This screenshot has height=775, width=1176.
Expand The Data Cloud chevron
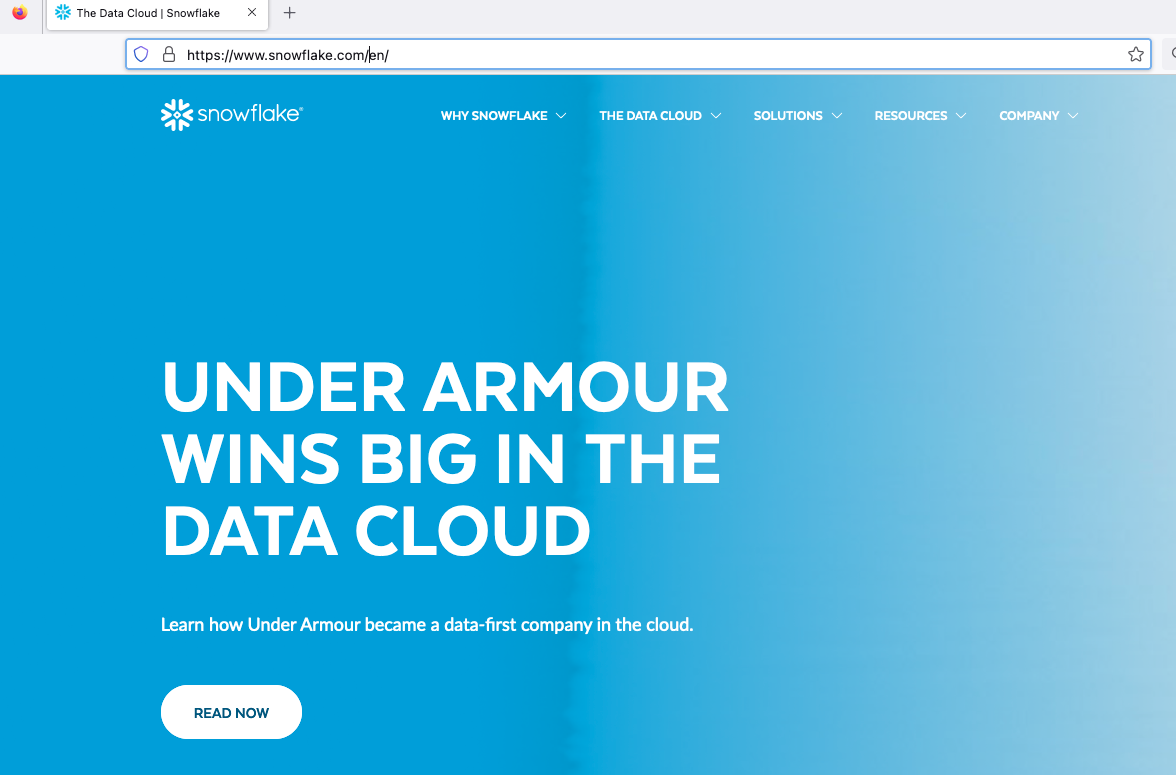(x=716, y=116)
